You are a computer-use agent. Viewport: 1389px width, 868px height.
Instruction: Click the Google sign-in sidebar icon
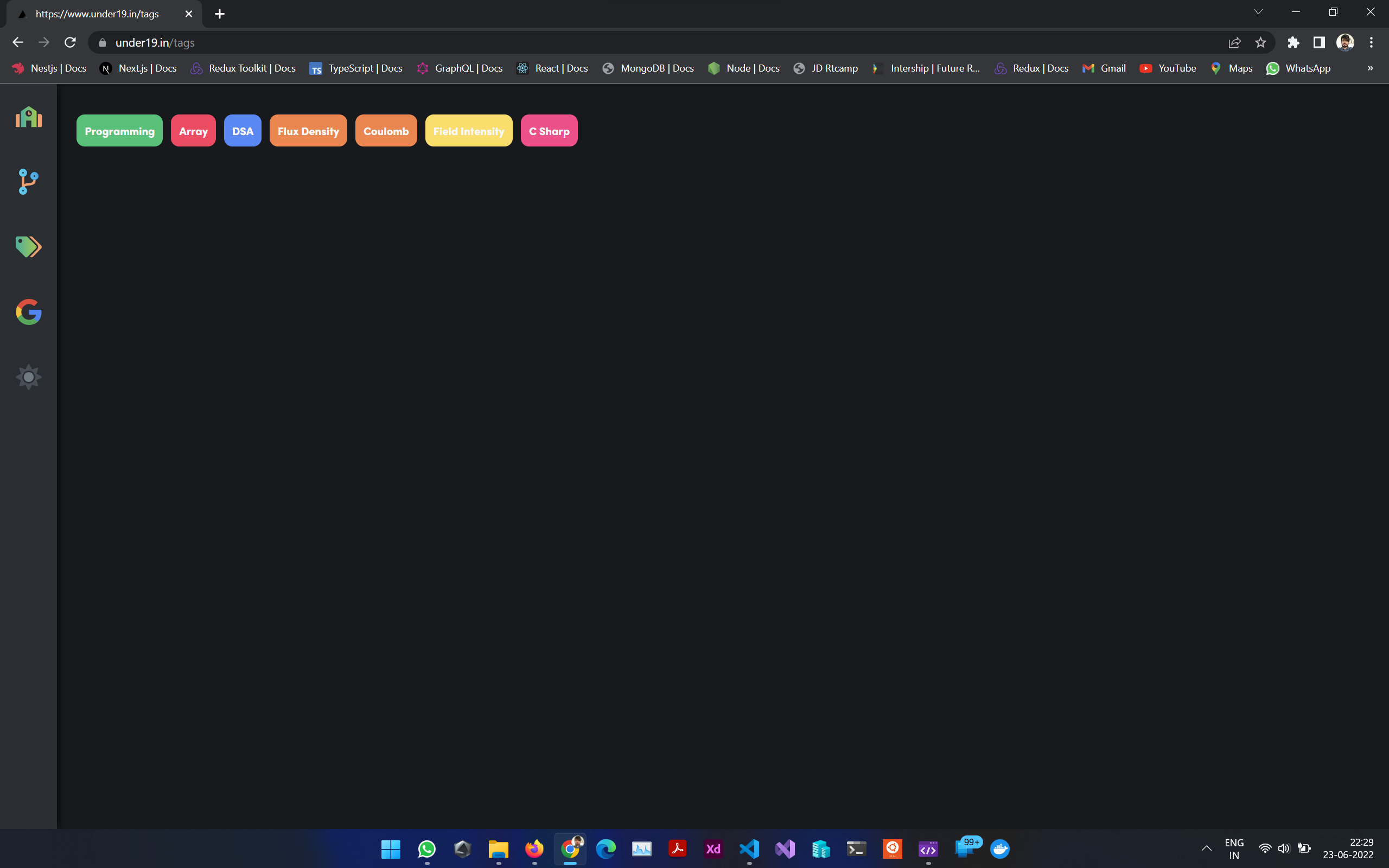(28, 312)
